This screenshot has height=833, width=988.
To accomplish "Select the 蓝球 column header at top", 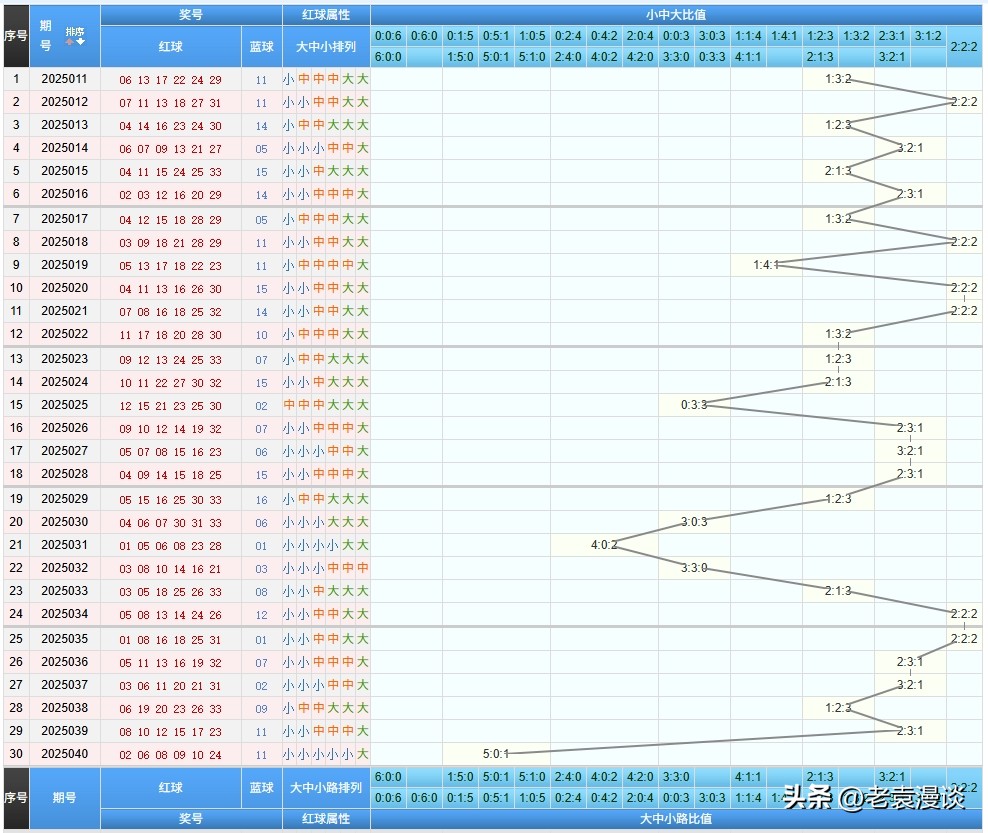I will coord(261,46).
